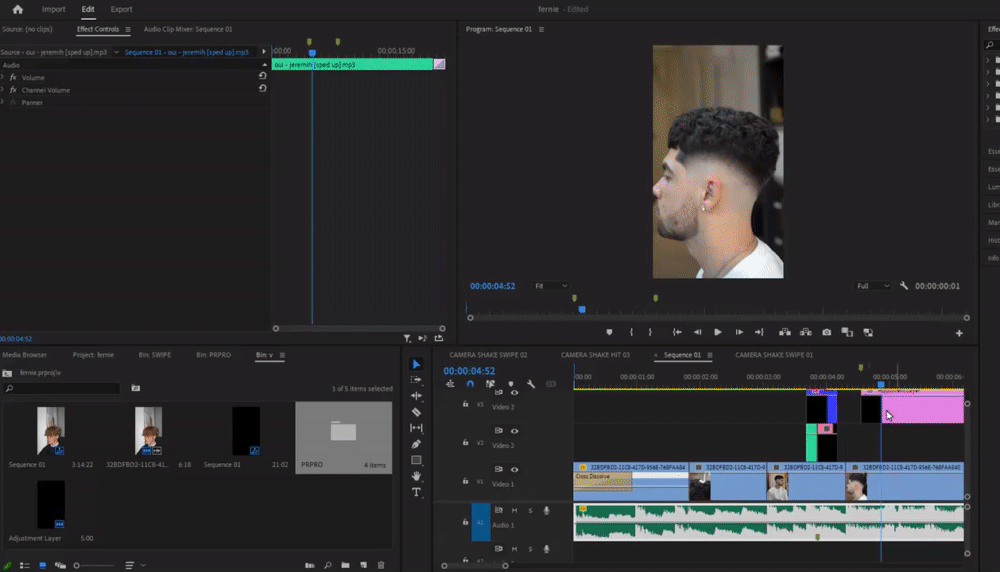Select the Rectangle tool
The height and width of the screenshot is (572, 1000).
tap(416, 460)
